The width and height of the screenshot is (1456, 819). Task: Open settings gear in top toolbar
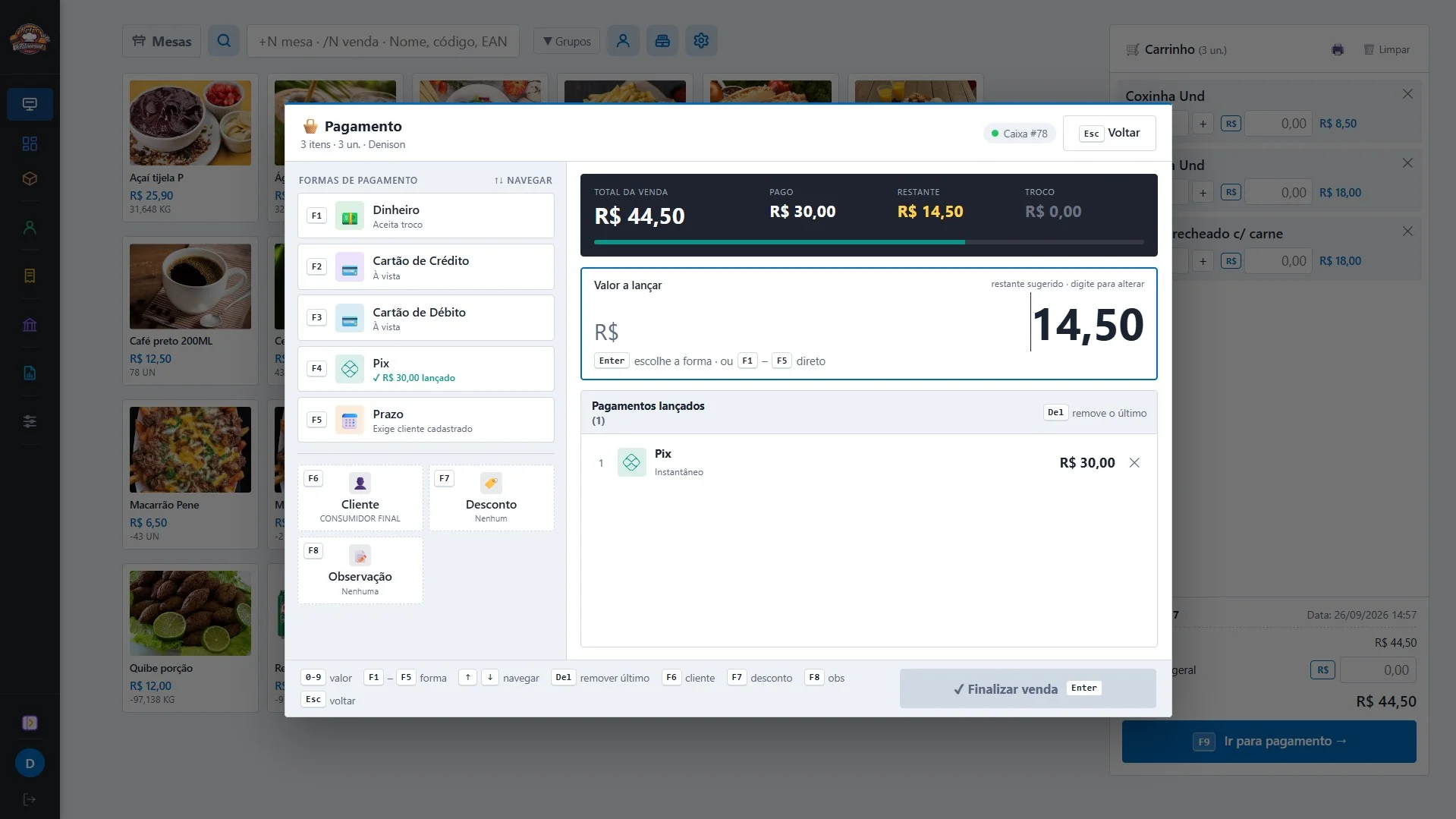[701, 41]
